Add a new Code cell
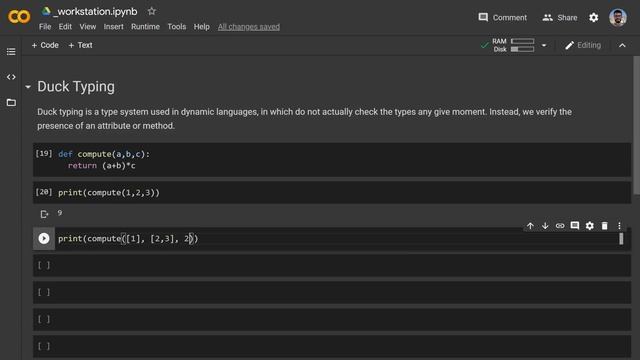Screen dimensions: 640x360 [x=45, y=45]
